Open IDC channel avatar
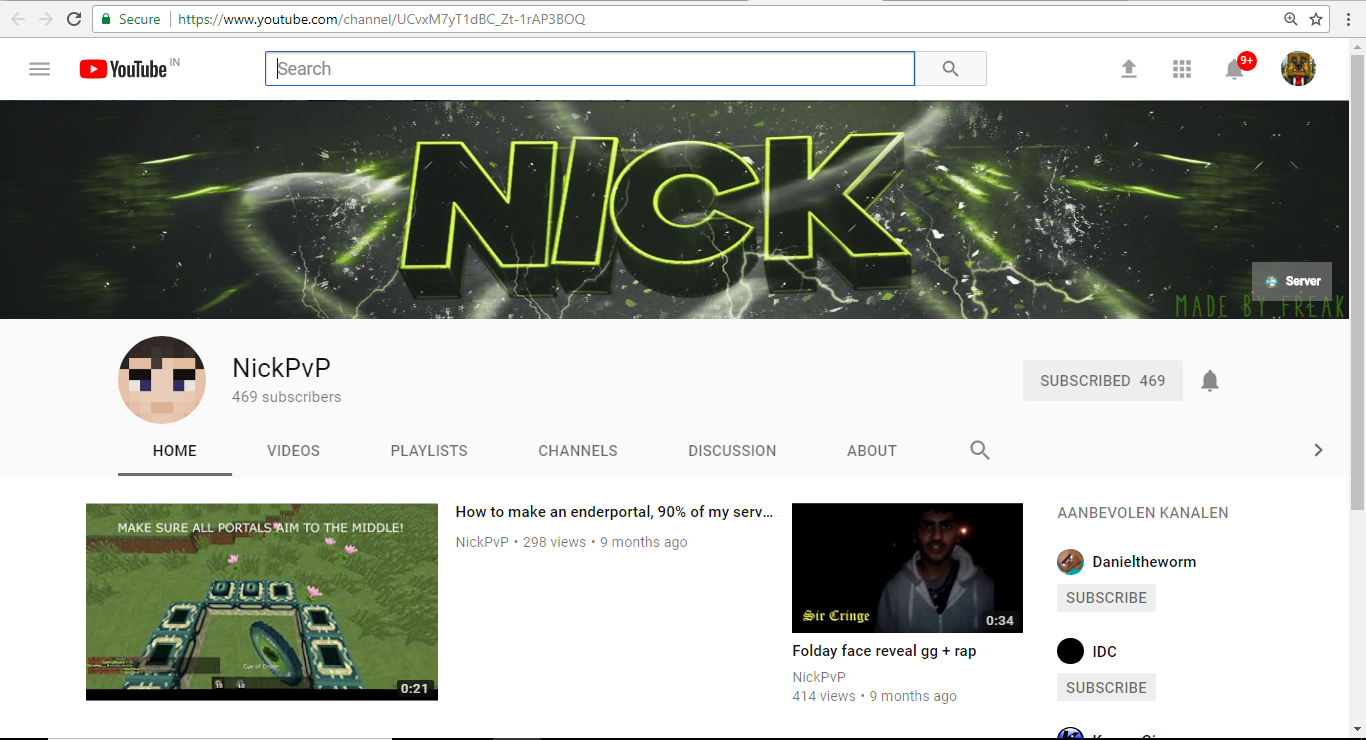 pyautogui.click(x=1070, y=652)
